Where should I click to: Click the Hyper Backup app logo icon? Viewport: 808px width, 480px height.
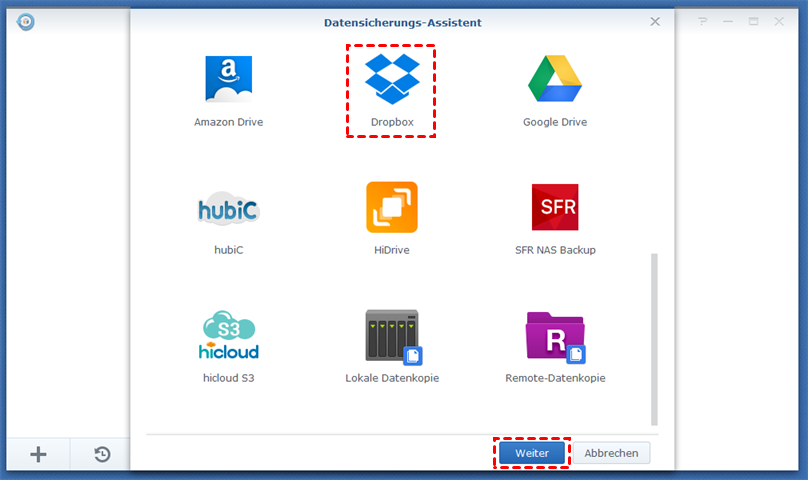tap(25, 22)
